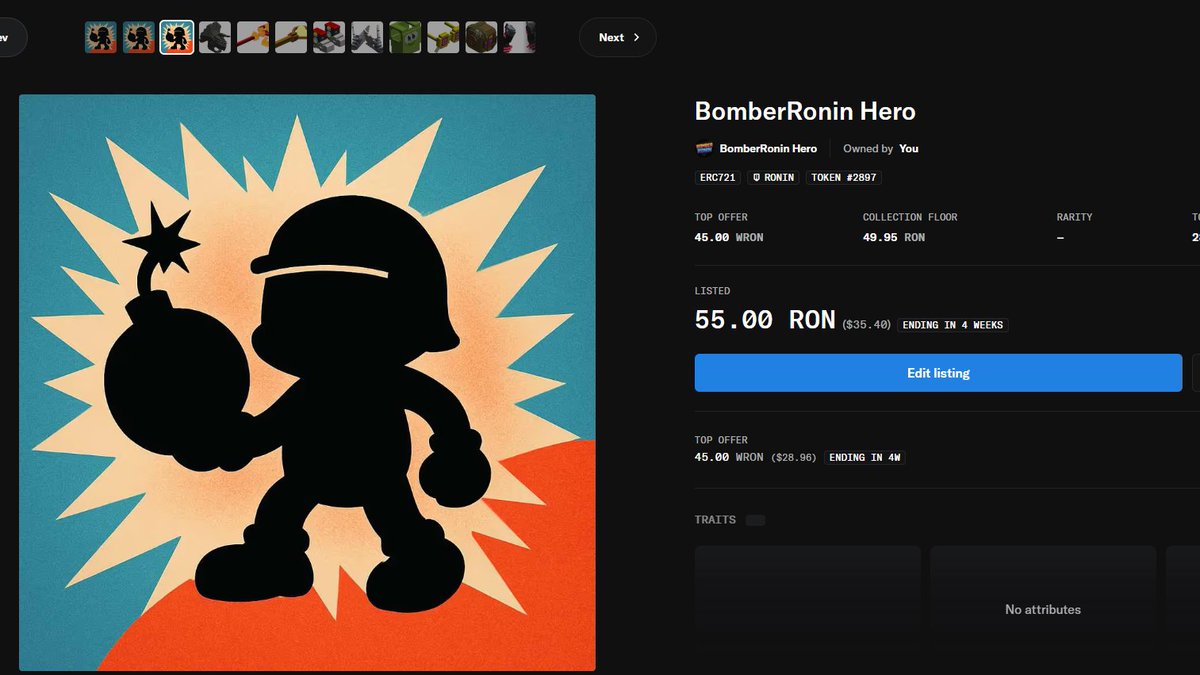Open the first BomberRonin Hero silhouette thumbnail
1200x675 pixels.
100,36
